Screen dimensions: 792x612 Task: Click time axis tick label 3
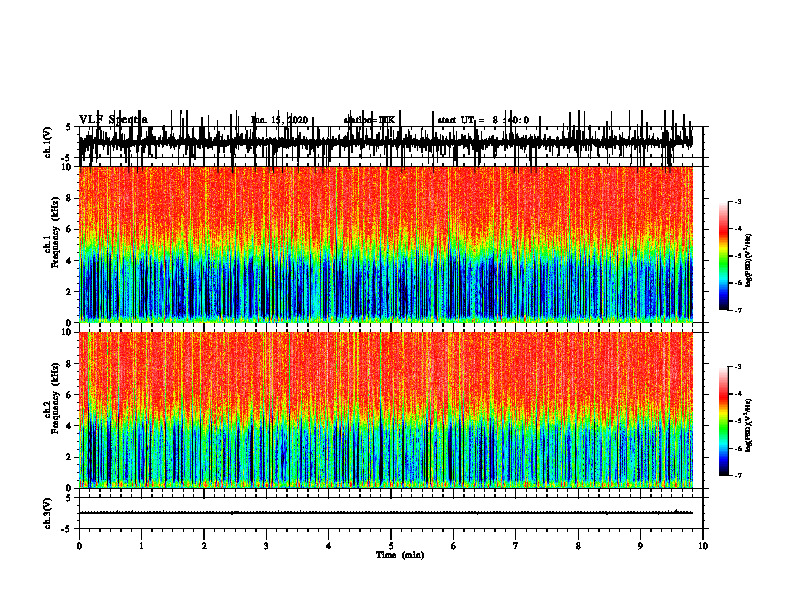pyautogui.click(x=266, y=546)
